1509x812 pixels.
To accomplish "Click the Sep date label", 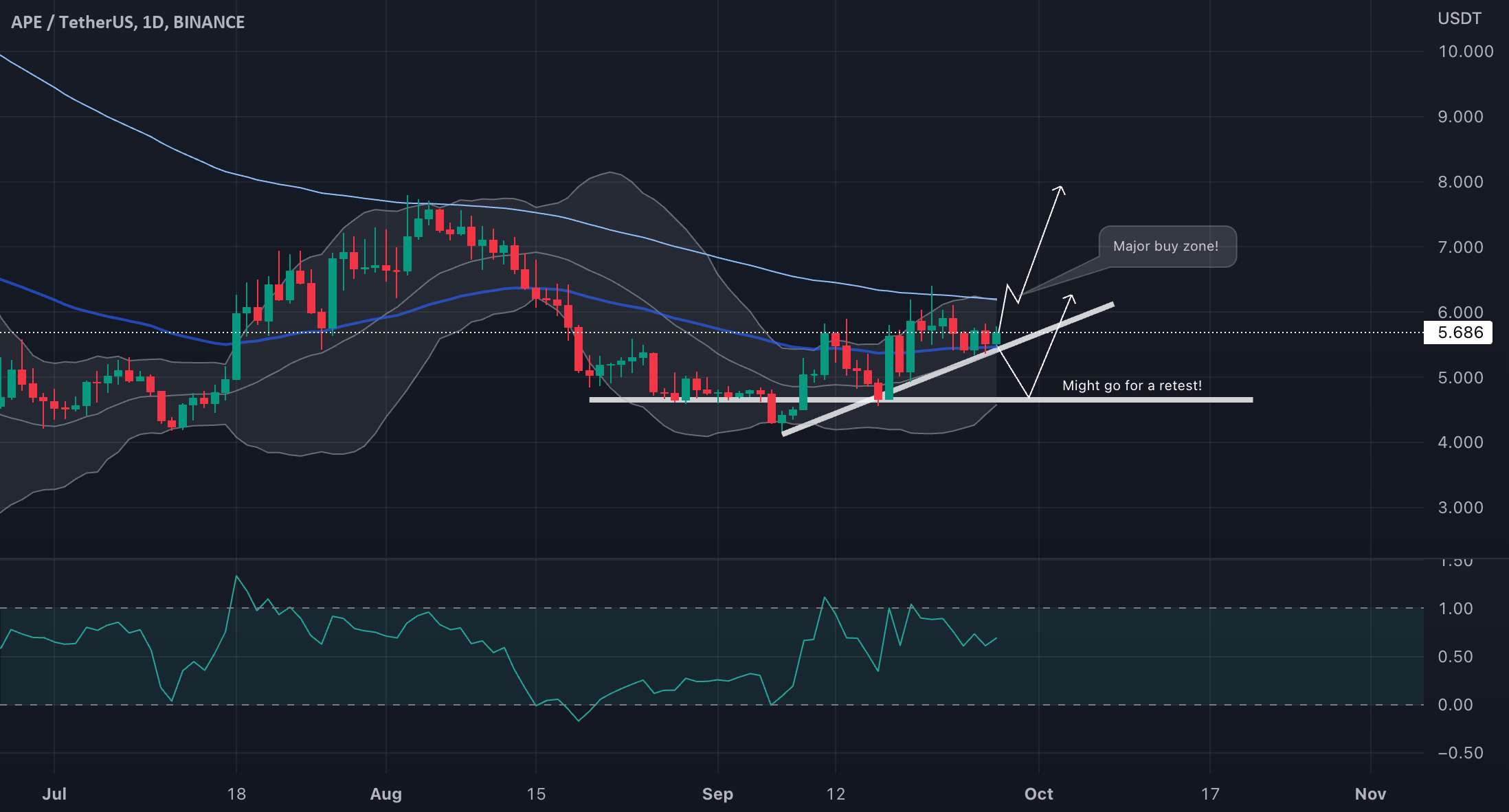I will coord(718,794).
